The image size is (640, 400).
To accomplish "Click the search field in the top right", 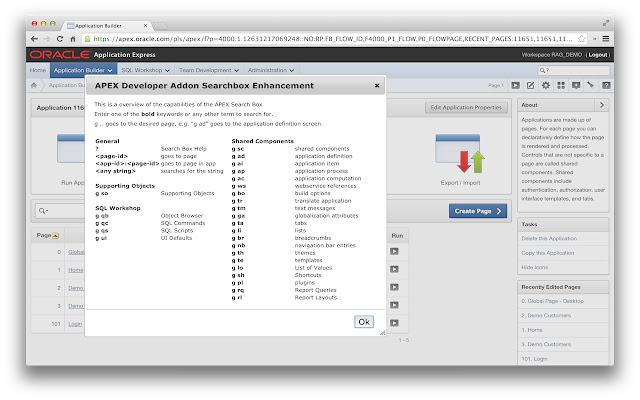I will point(573,70).
